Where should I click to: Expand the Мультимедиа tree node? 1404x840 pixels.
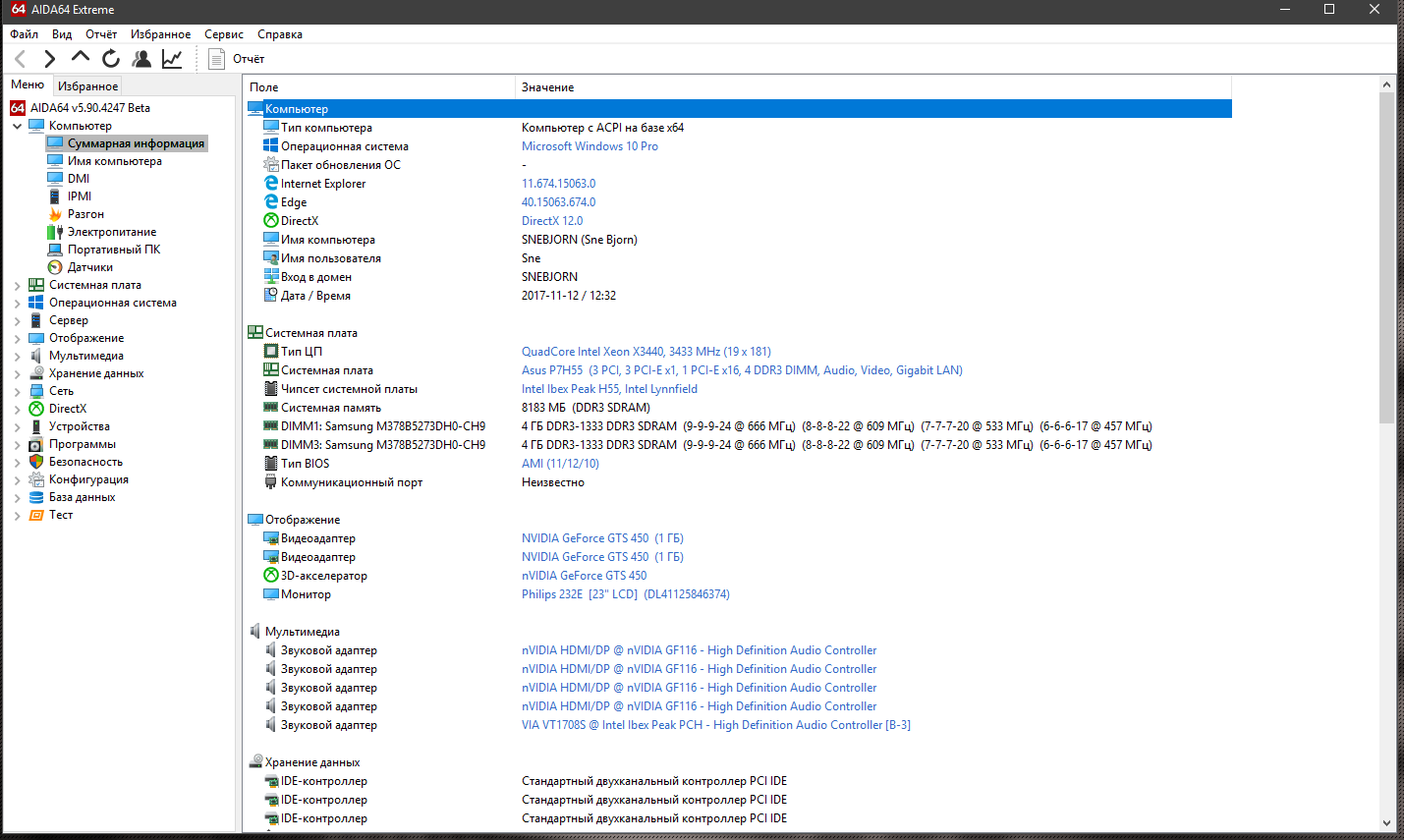(17, 356)
